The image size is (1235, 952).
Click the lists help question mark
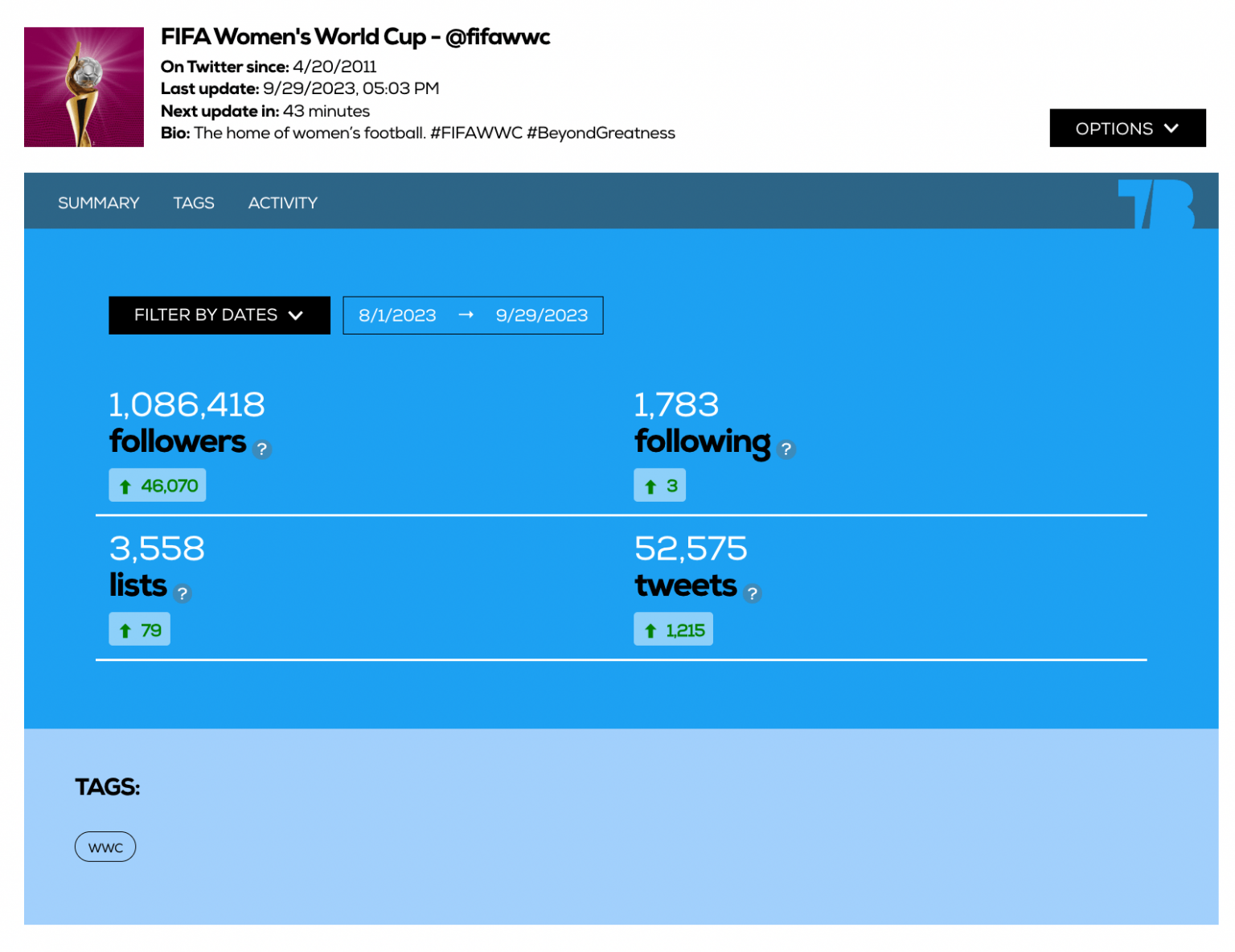(182, 594)
